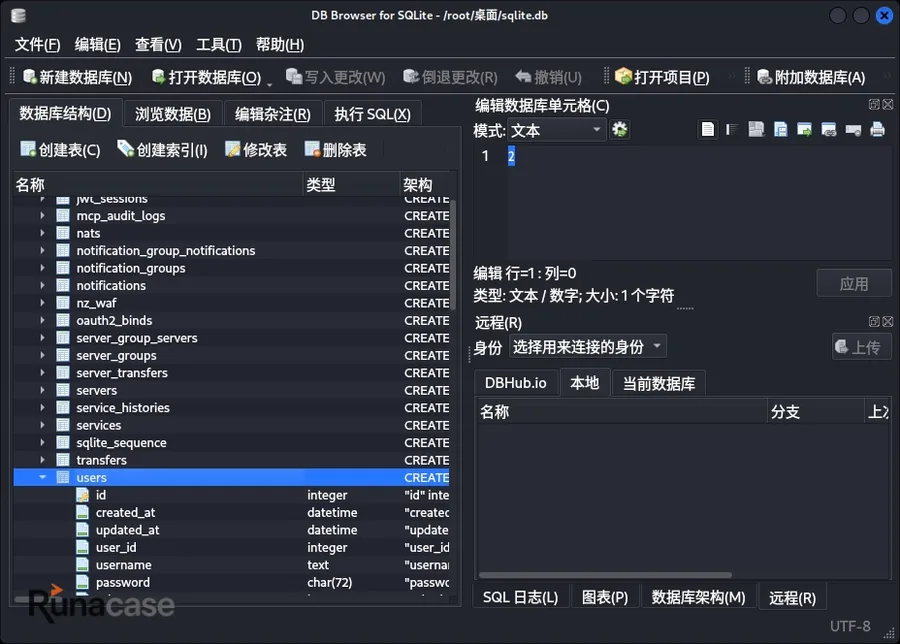Click the float icon of the Edit Cell panel
The width and height of the screenshot is (900, 644).
click(x=874, y=104)
